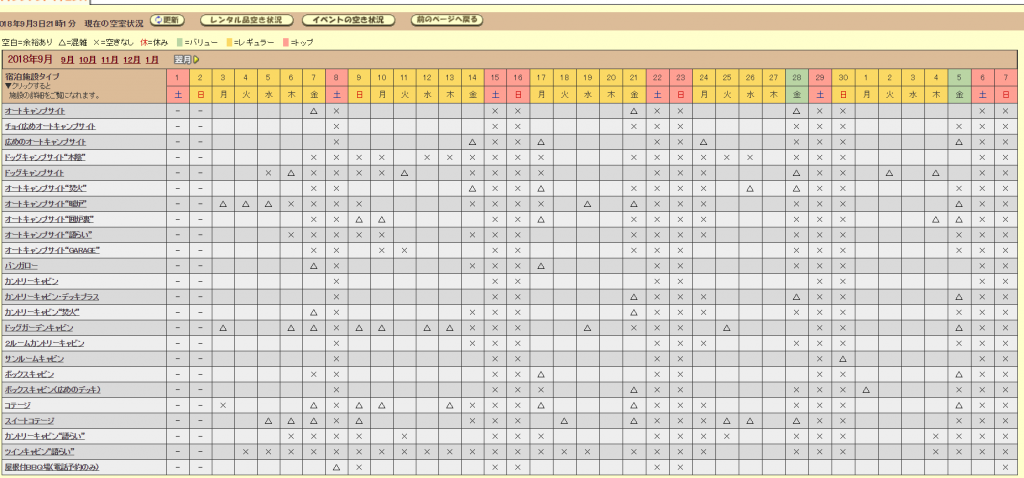1024x478 pixels.
Task: Switch to 12月 month link
Action: [x=130, y=59]
